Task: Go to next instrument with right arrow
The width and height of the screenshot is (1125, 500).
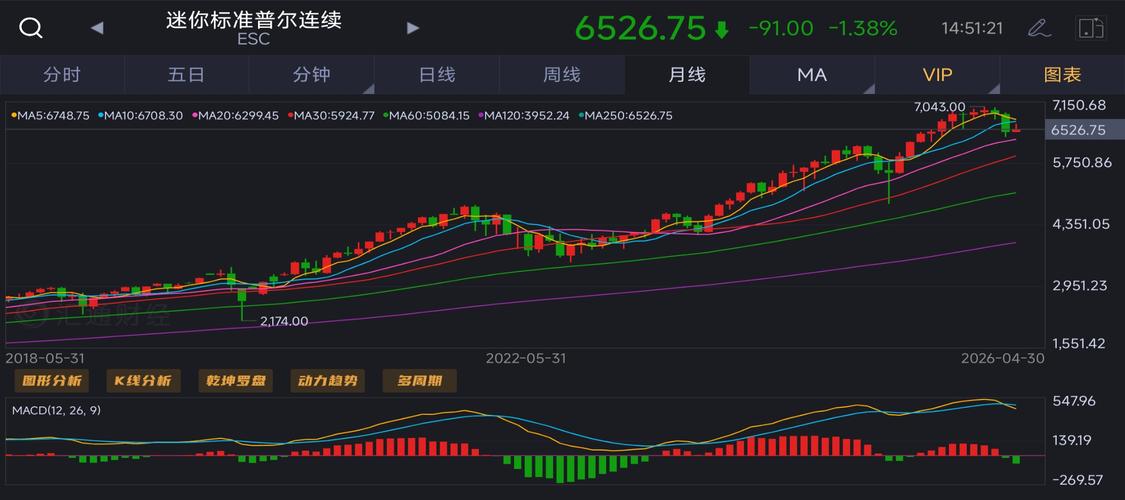Action: (413, 28)
